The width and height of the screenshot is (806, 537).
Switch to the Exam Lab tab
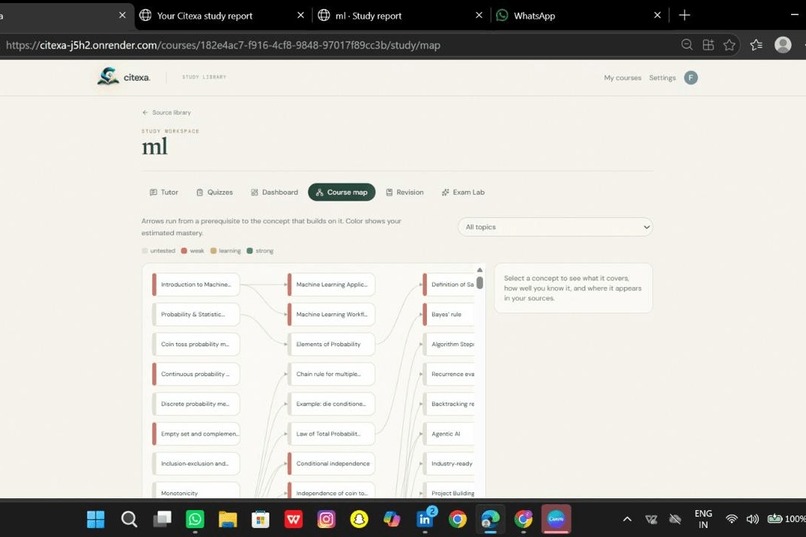(463, 192)
